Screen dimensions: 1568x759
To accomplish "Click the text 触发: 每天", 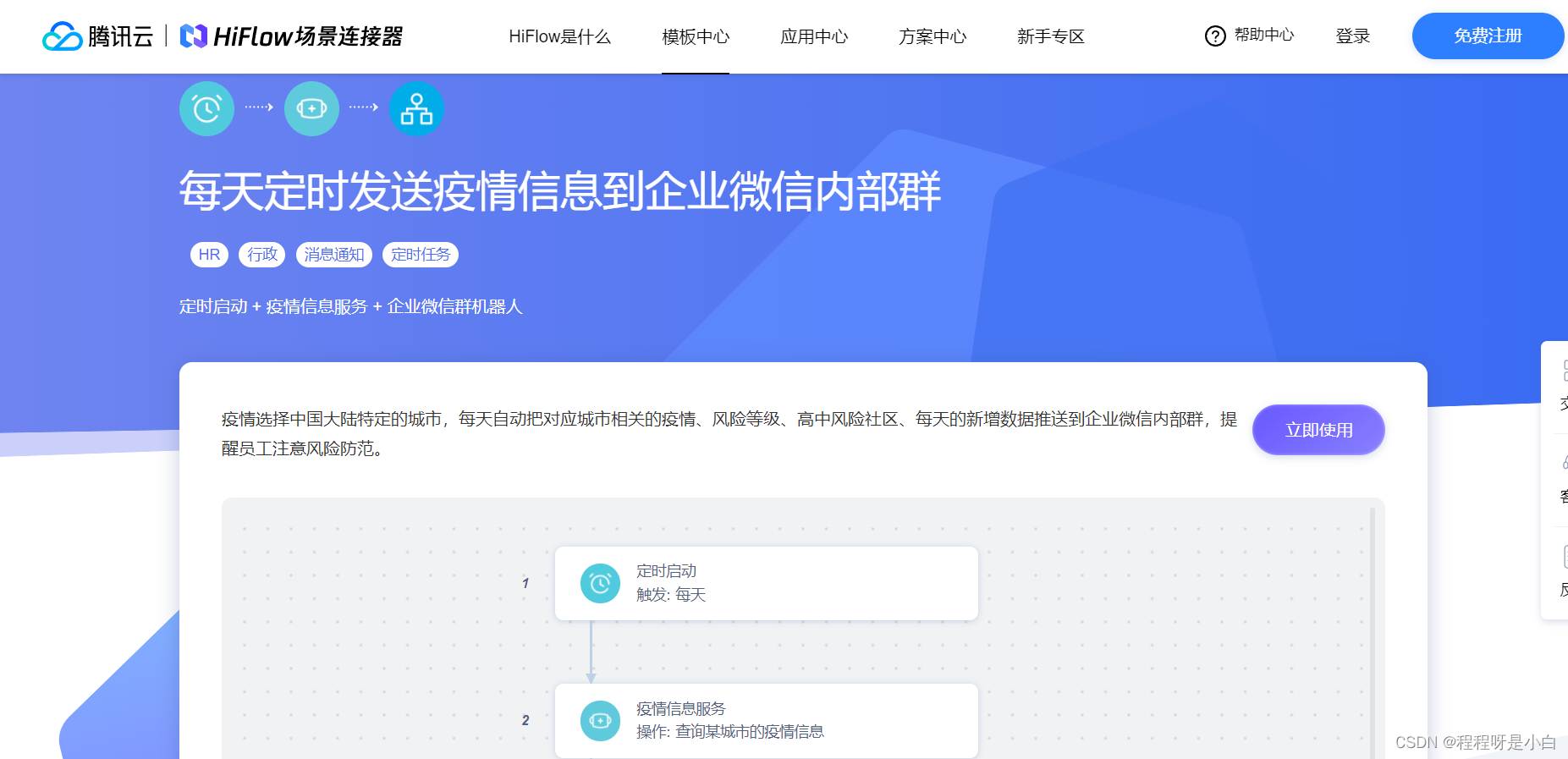I will [671, 595].
